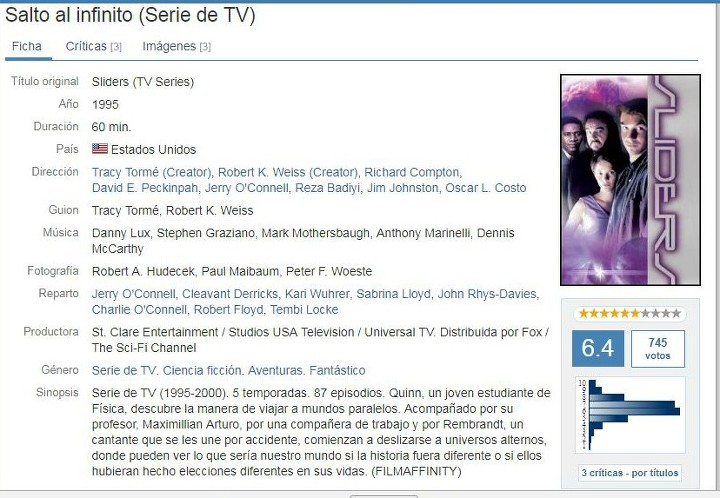Open the John Rhys-Davies cast link
Image resolution: width=720 pixels, height=498 pixels.
(x=487, y=294)
